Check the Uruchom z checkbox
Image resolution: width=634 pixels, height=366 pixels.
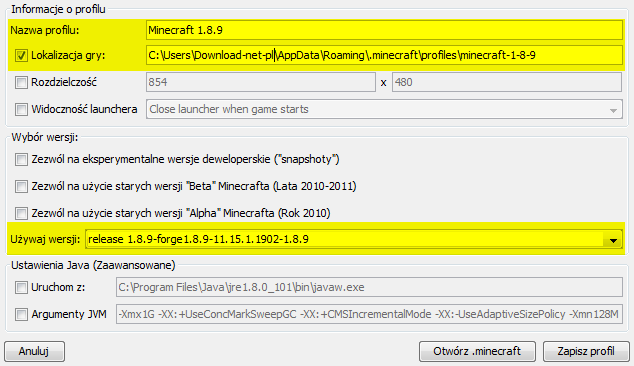21,288
